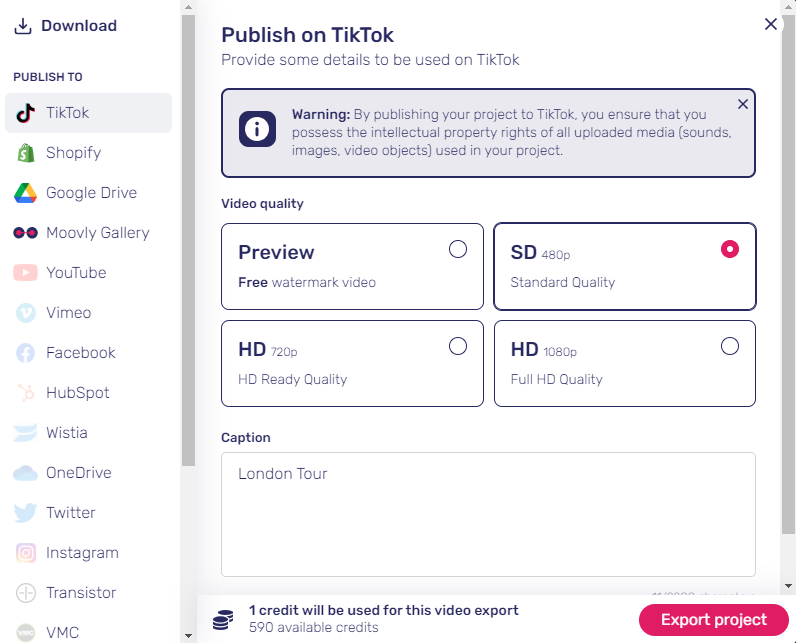Click the YouTube icon
The image size is (796, 643).
(25, 273)
